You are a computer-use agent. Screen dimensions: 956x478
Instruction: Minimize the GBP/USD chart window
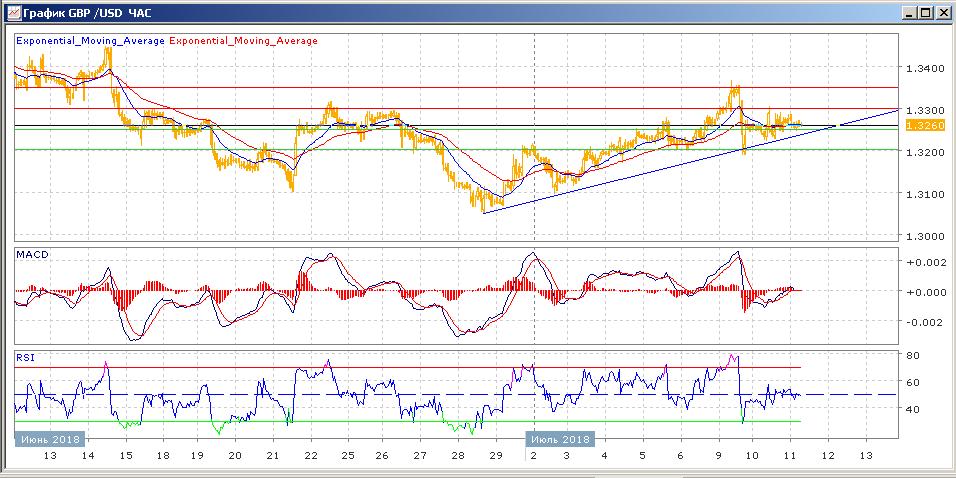pos(909,12)
